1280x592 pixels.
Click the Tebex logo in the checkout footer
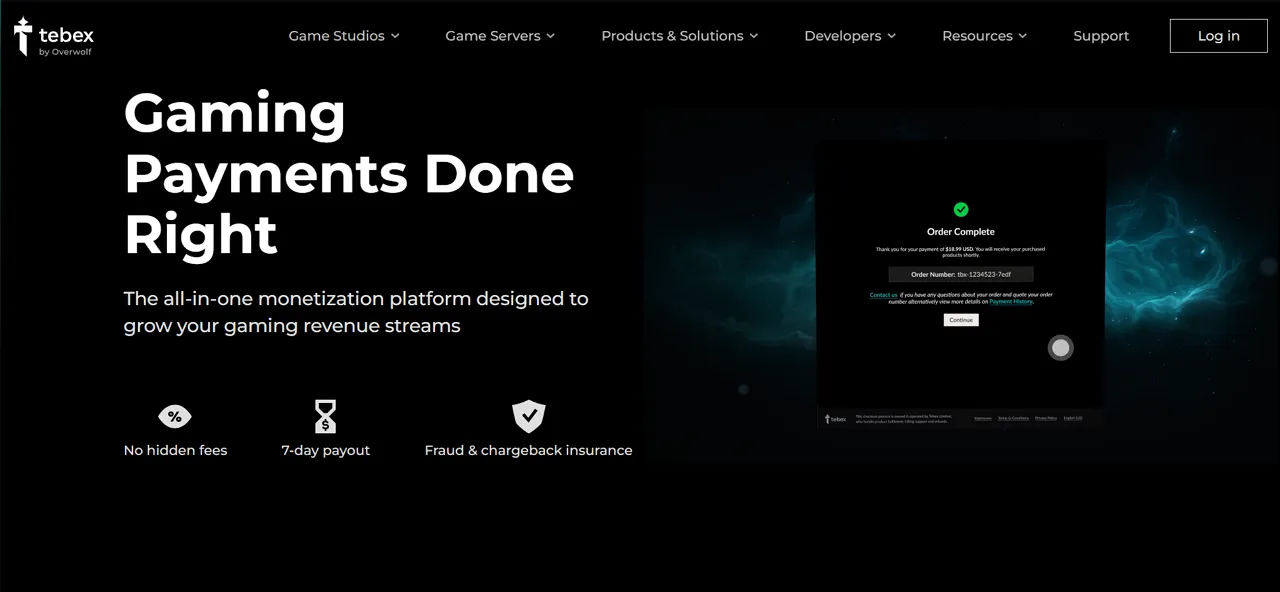836,419
